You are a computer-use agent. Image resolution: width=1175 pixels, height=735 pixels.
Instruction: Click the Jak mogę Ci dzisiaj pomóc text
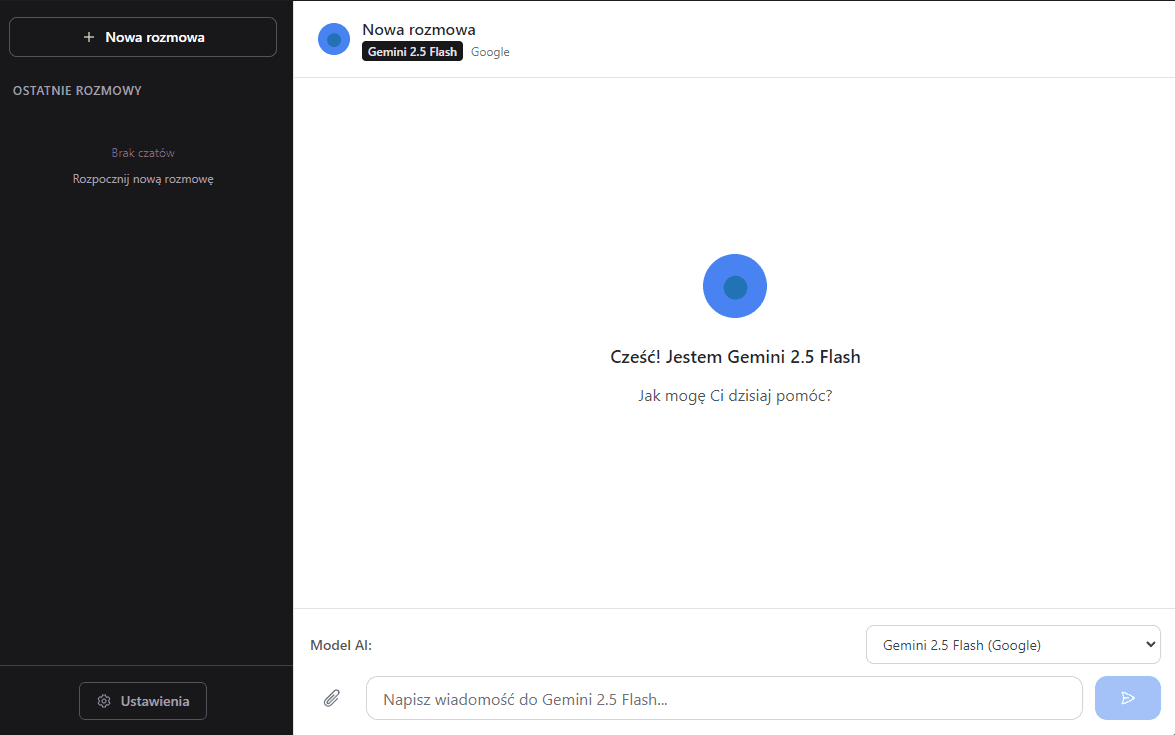(x=735, y=395)
